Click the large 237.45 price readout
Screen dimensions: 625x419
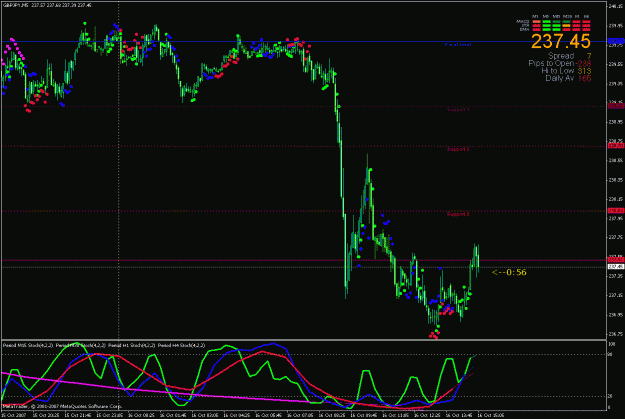(561, 41)
